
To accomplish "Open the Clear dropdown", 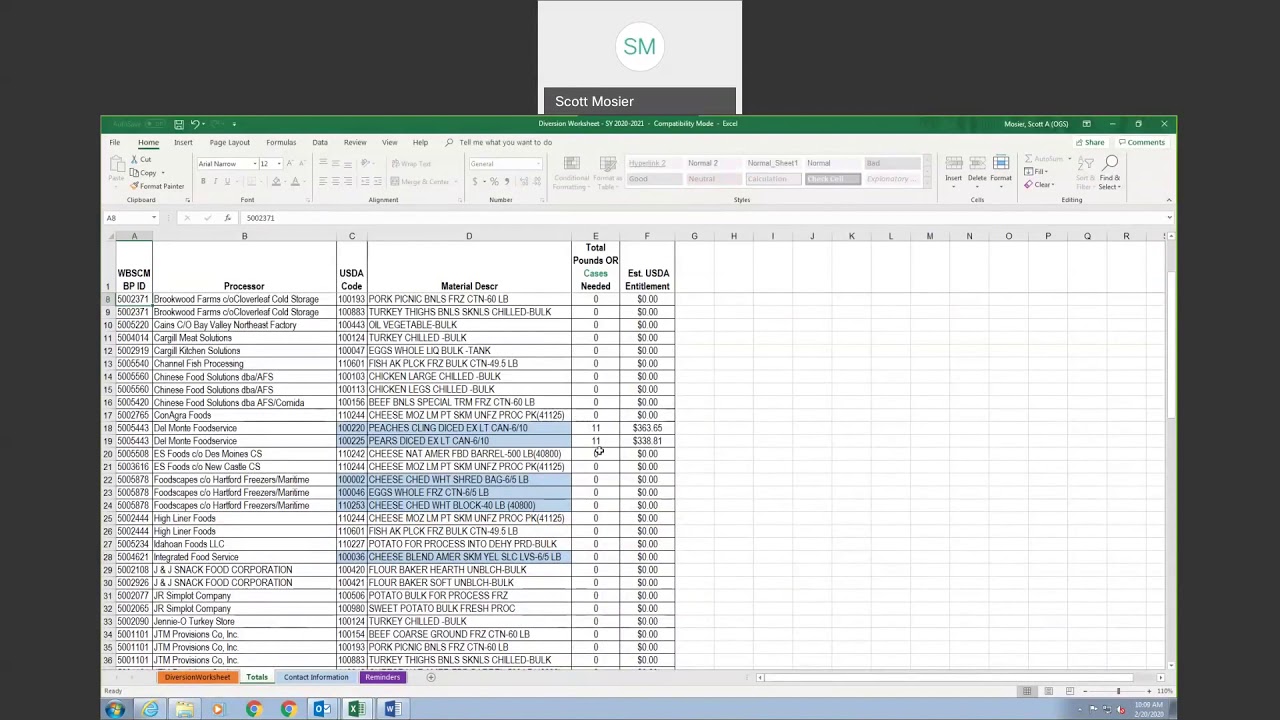I will coord(1039,185).
